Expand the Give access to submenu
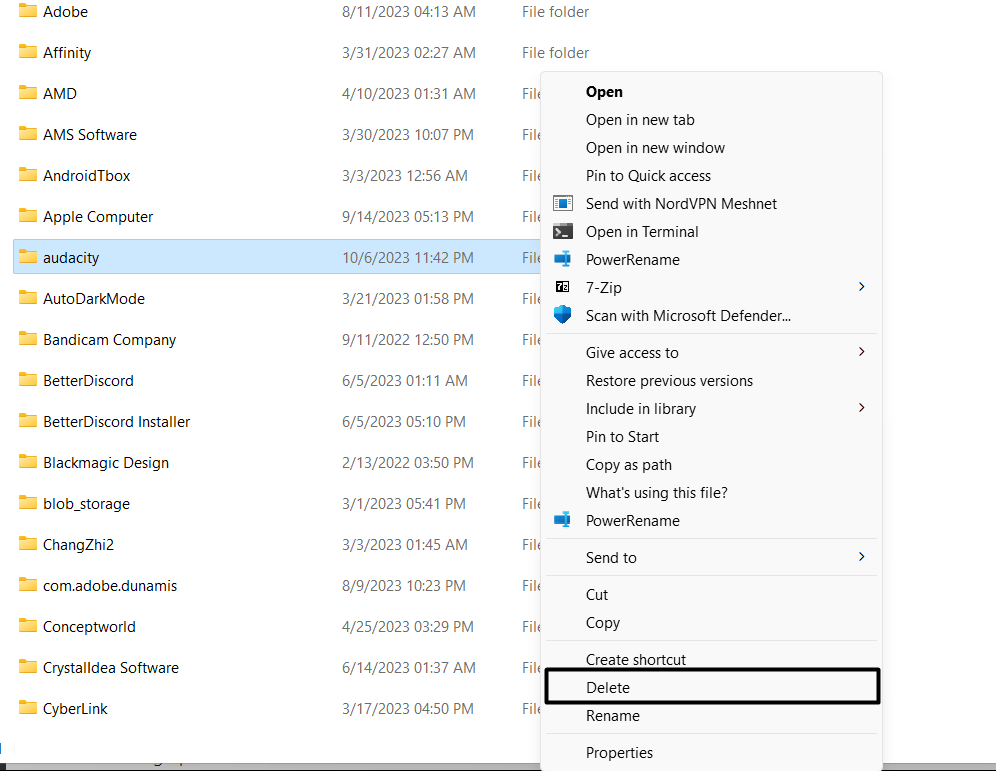The height and width of the screenshot is (771, 996). [861, 352]
